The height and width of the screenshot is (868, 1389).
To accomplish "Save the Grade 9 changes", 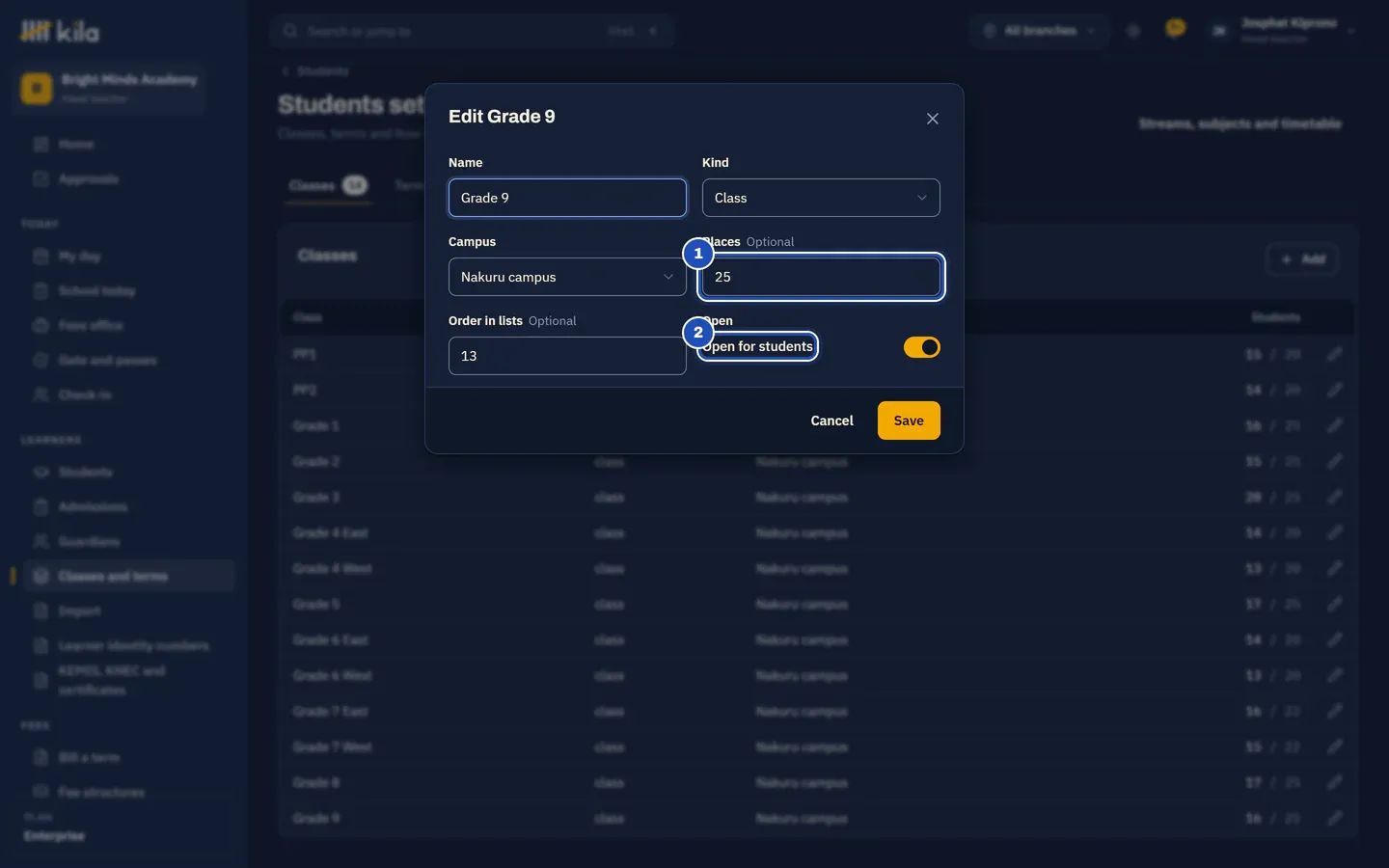I will [909, 420].
